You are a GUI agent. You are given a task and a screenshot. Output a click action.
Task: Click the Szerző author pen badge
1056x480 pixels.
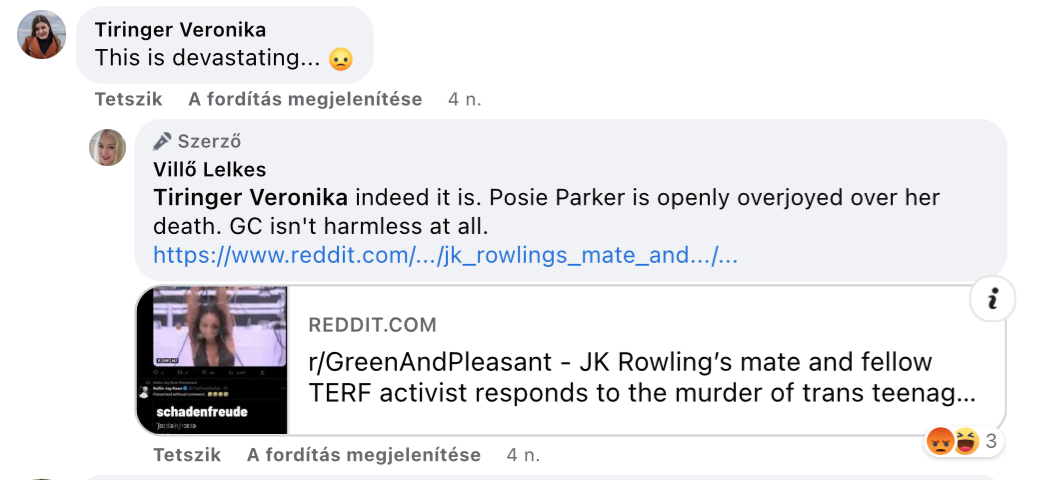coord(164,141)
